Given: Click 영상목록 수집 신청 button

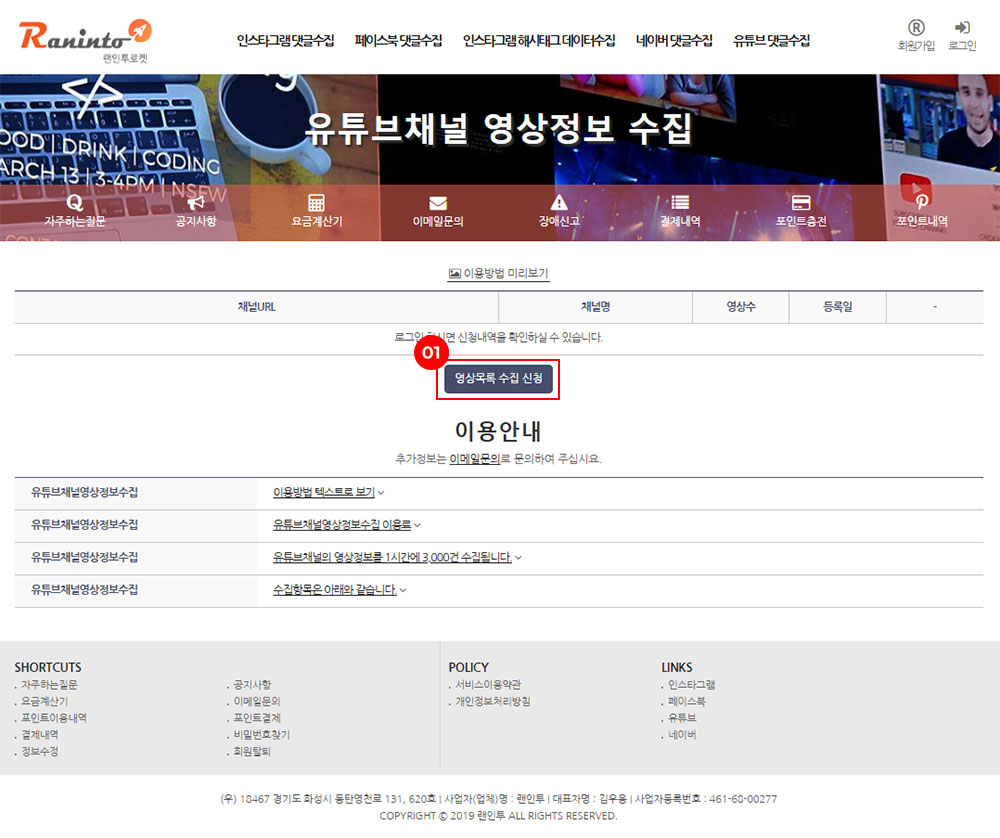Looking at the screenshot, I should 498,379.
